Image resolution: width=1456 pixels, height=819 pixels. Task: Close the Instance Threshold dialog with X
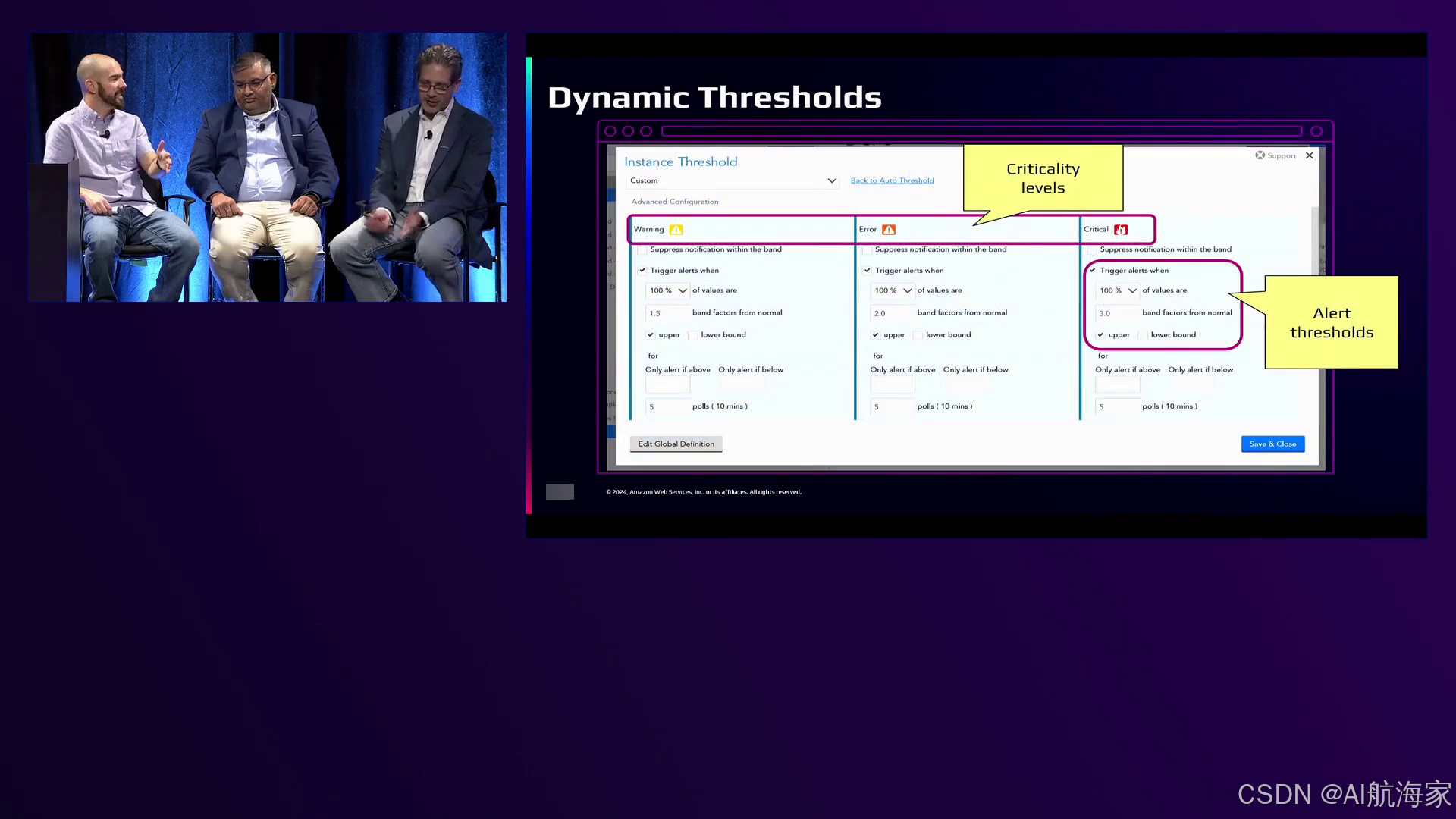click(1310, 155)
